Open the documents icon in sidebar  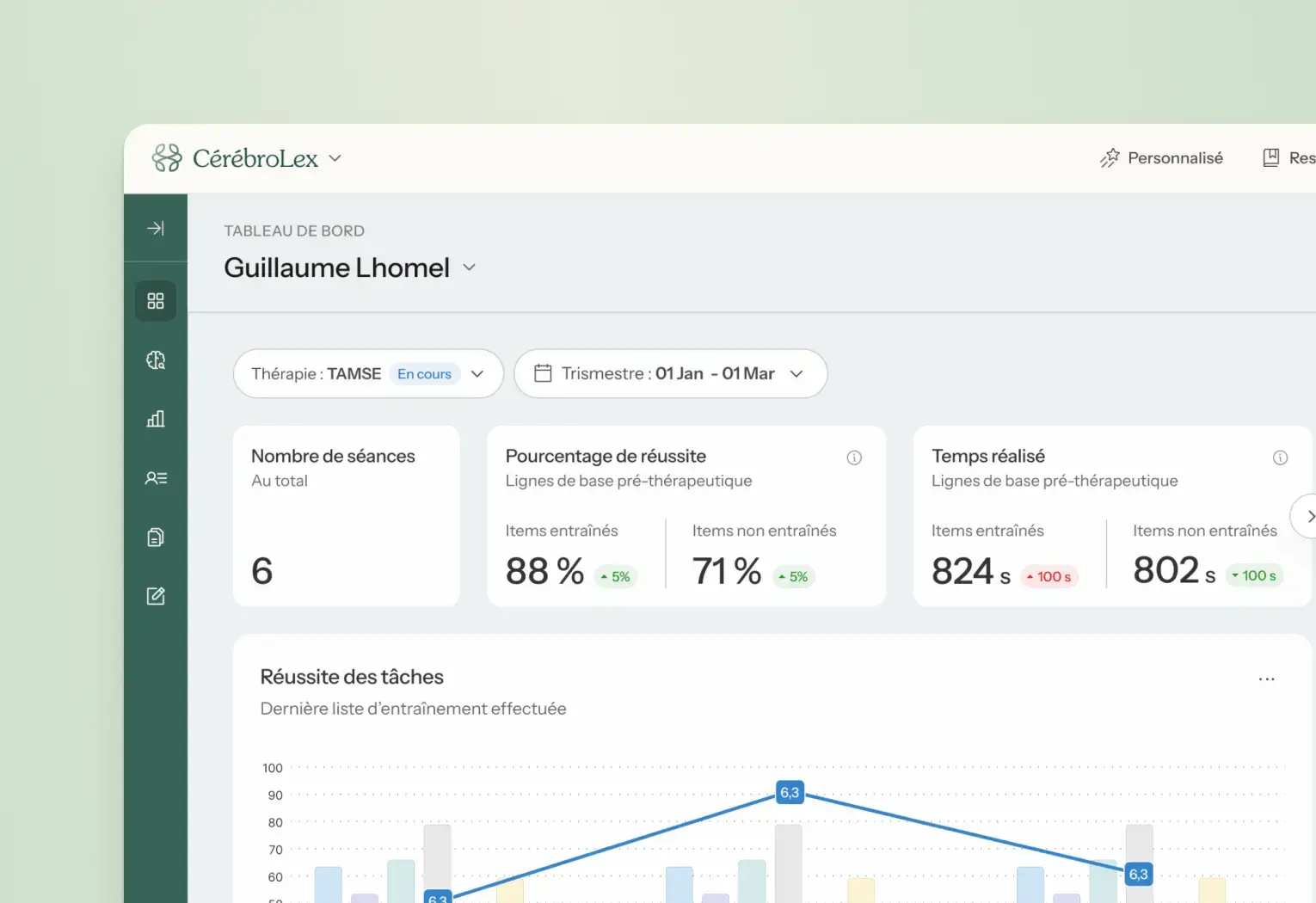click(x=156, y=537)
